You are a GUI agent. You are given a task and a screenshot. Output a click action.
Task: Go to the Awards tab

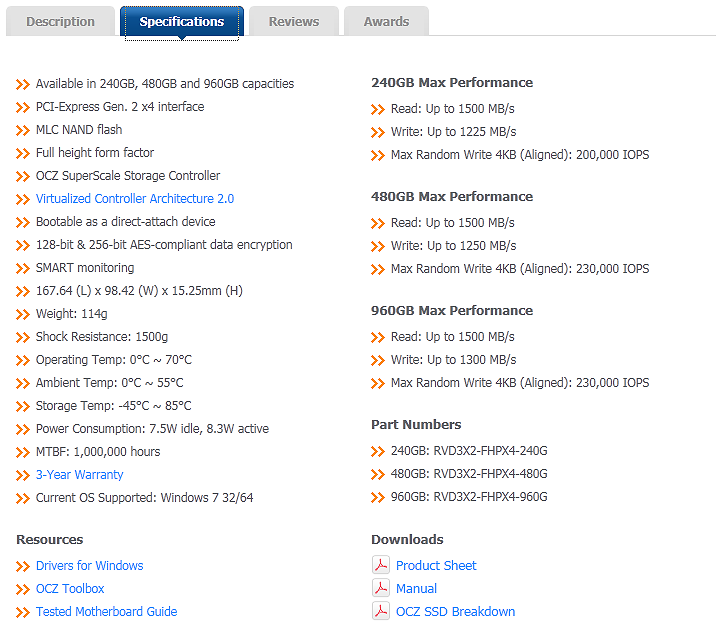(386, 21)
